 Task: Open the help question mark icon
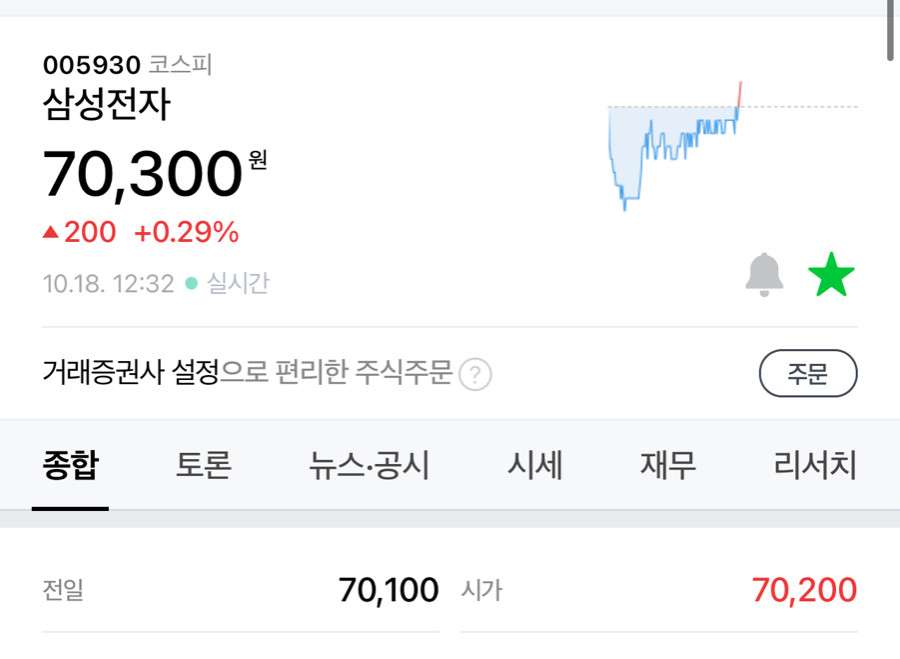tap(475, 374)
